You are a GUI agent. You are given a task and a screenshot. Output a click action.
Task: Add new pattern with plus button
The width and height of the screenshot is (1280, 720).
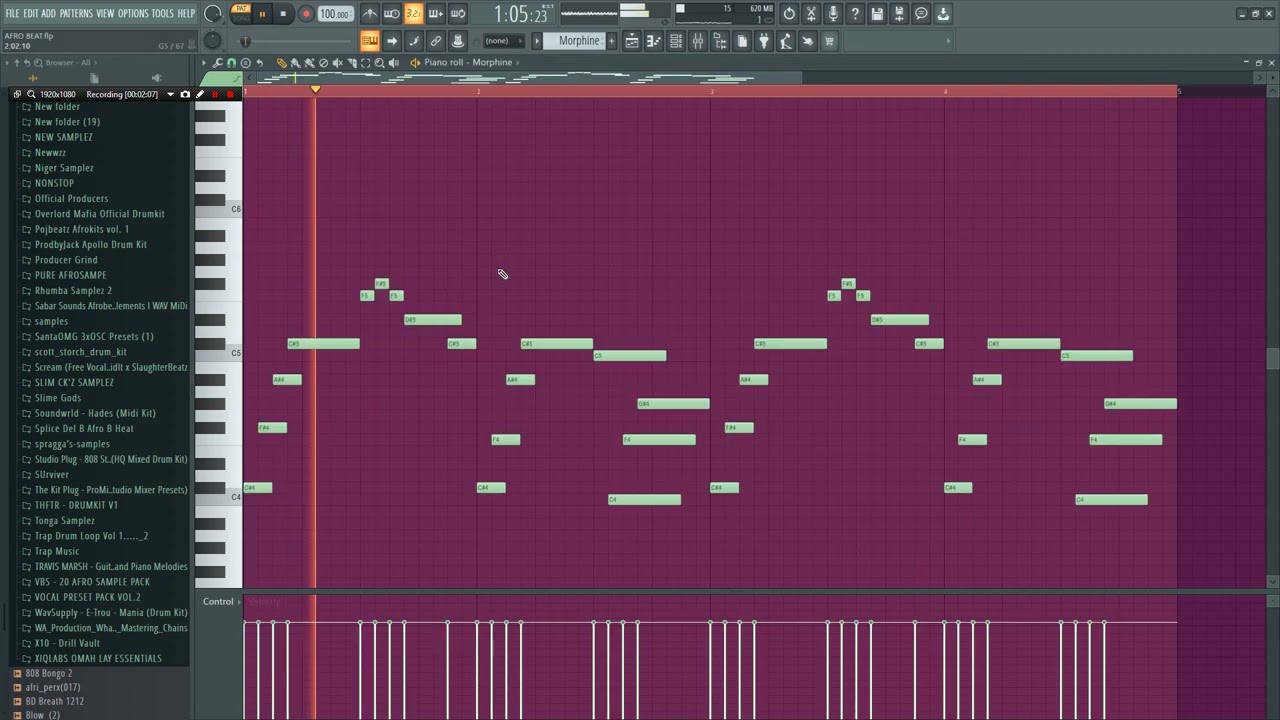612,41
